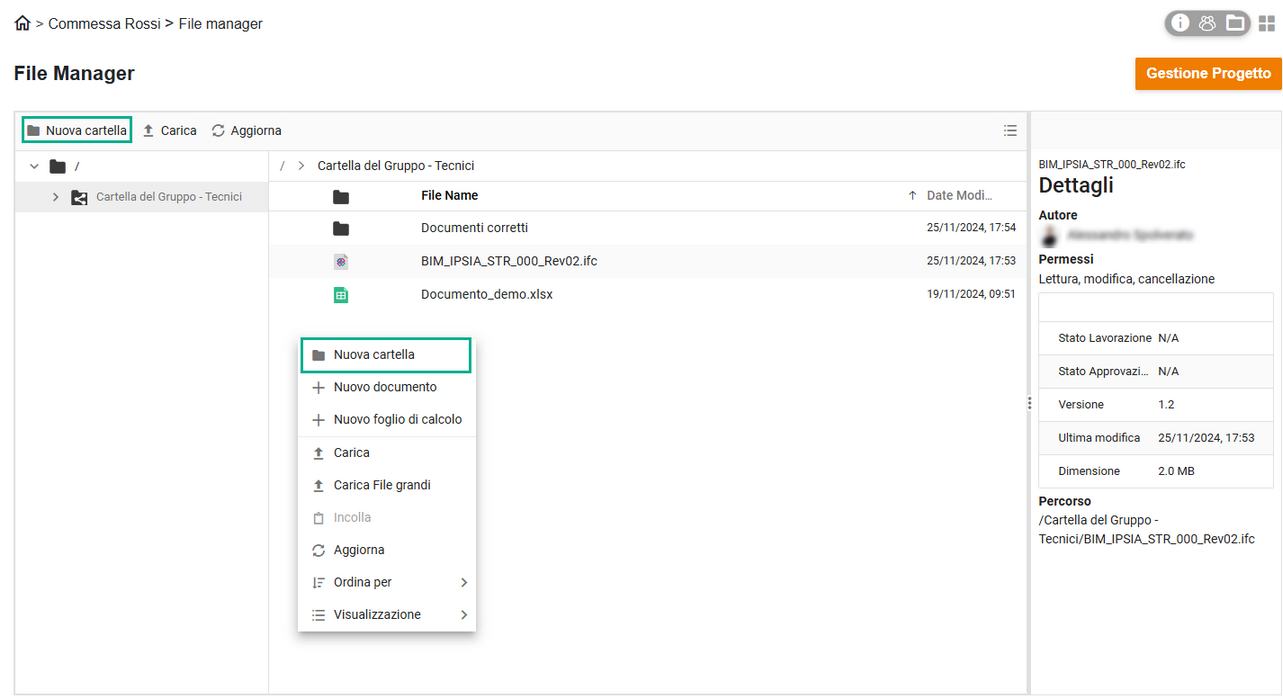Click the Documenti corretti folder icon

click(x=341, y=228)
